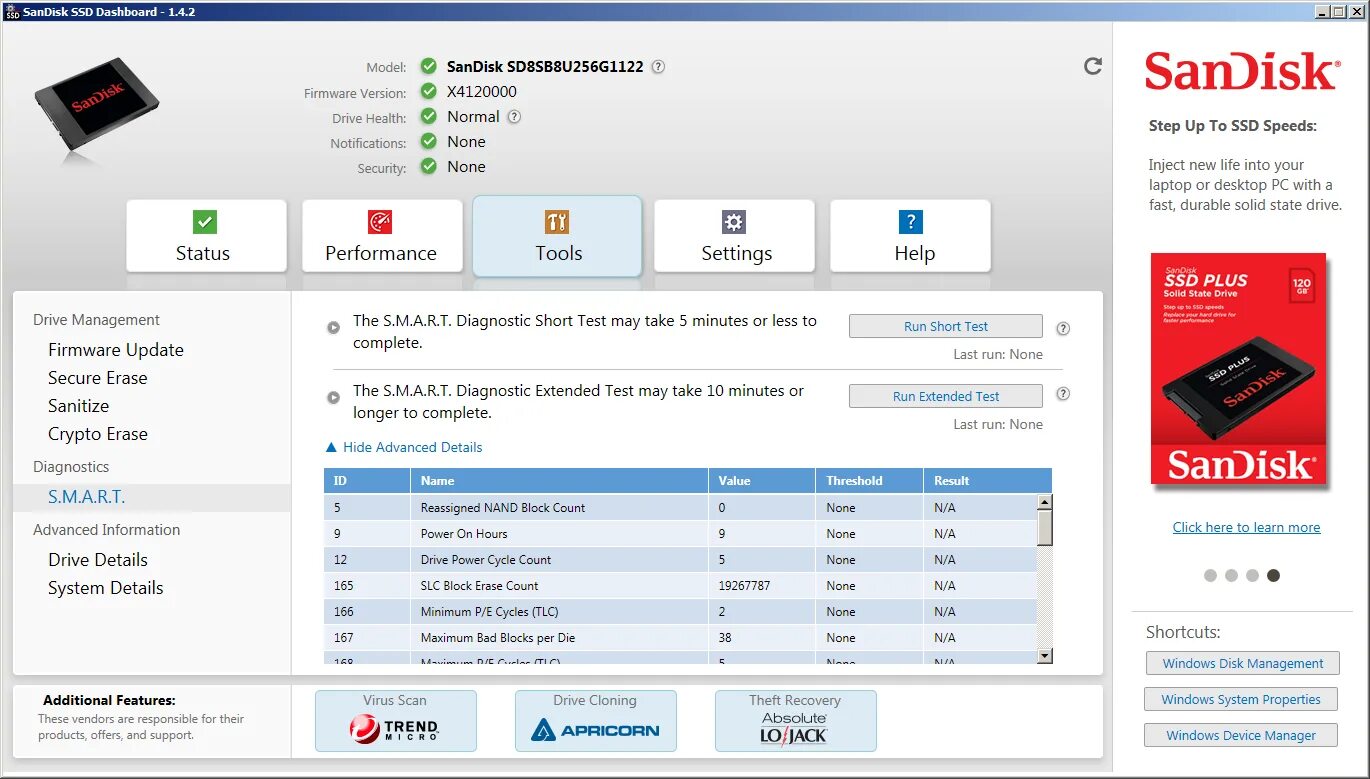Open the Settings tab
Viewport: 1370px width, 779px height.
tap(734, 235)
